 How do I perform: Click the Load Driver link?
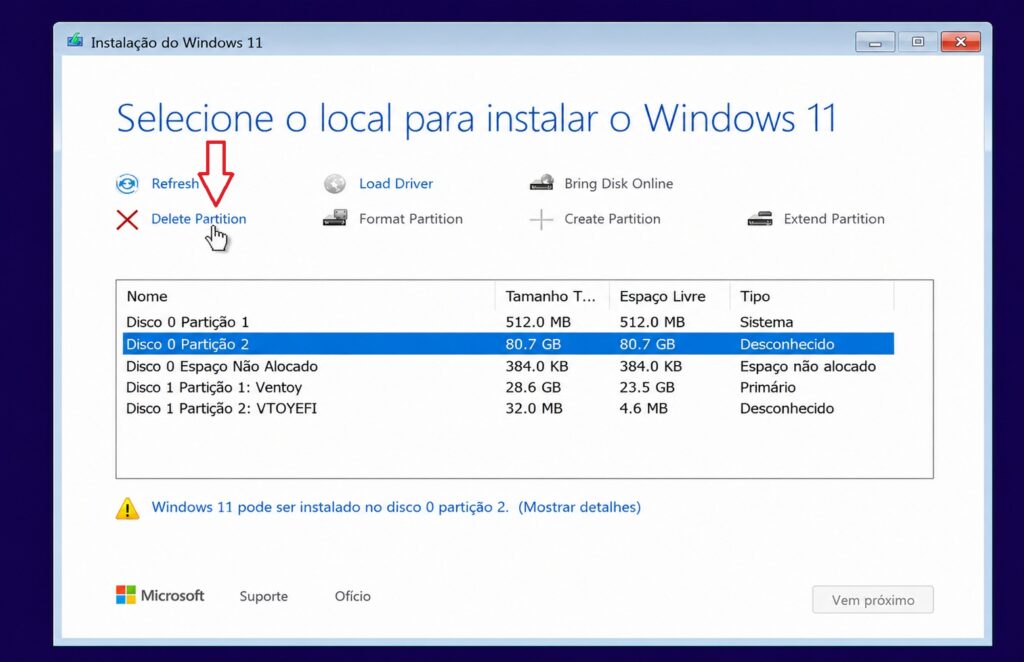[396, 183]
